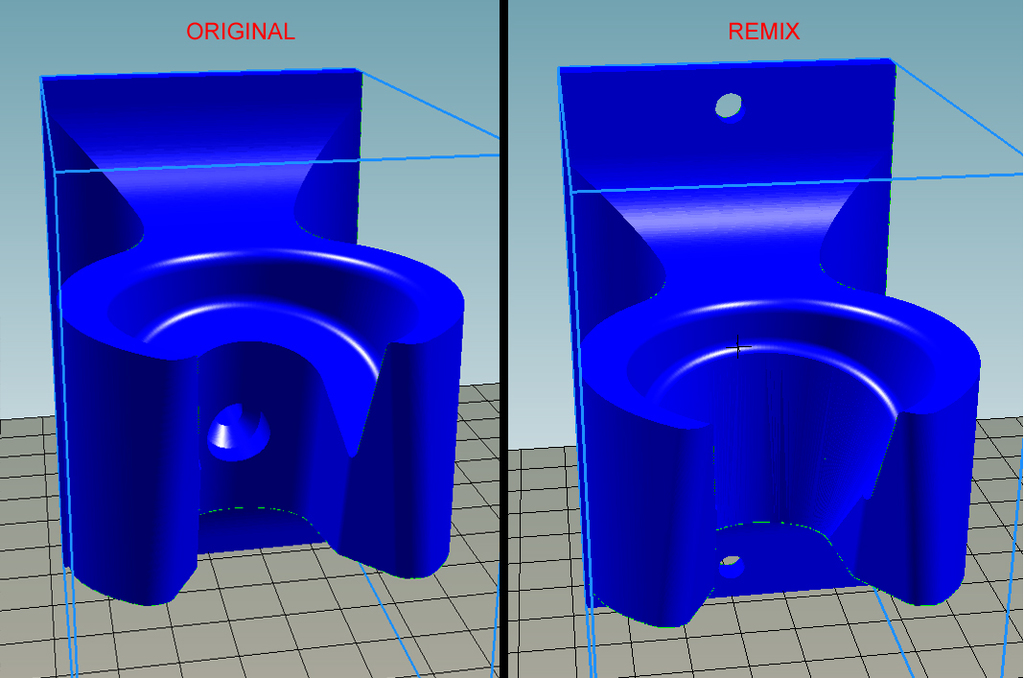
Task: Select the remix bounding box top-left corner
Action: click(x=559, y=69)
